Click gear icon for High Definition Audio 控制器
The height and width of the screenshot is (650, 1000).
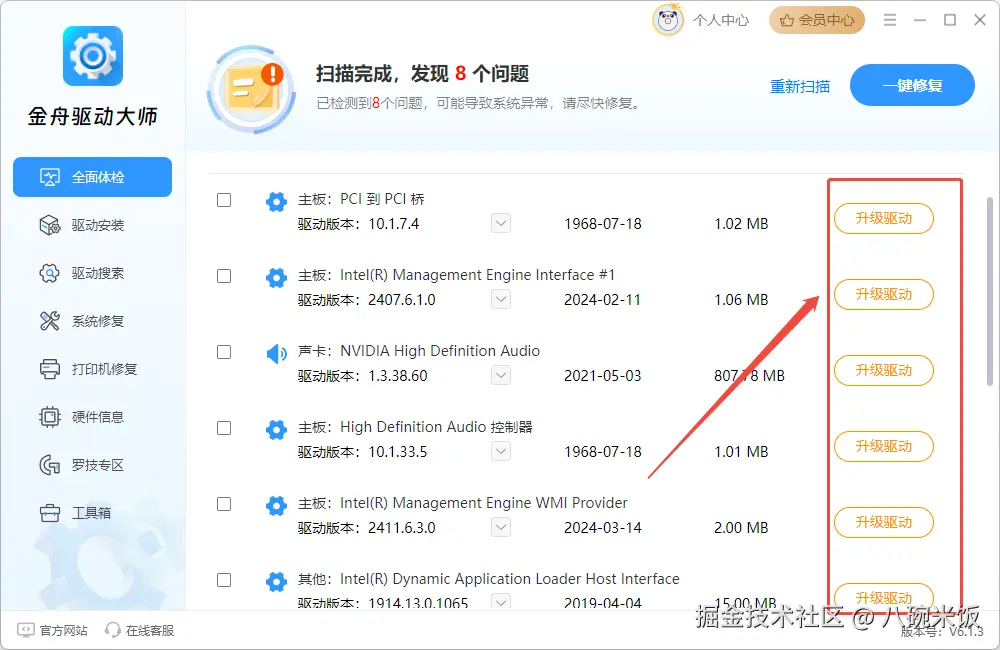[276, 429]
